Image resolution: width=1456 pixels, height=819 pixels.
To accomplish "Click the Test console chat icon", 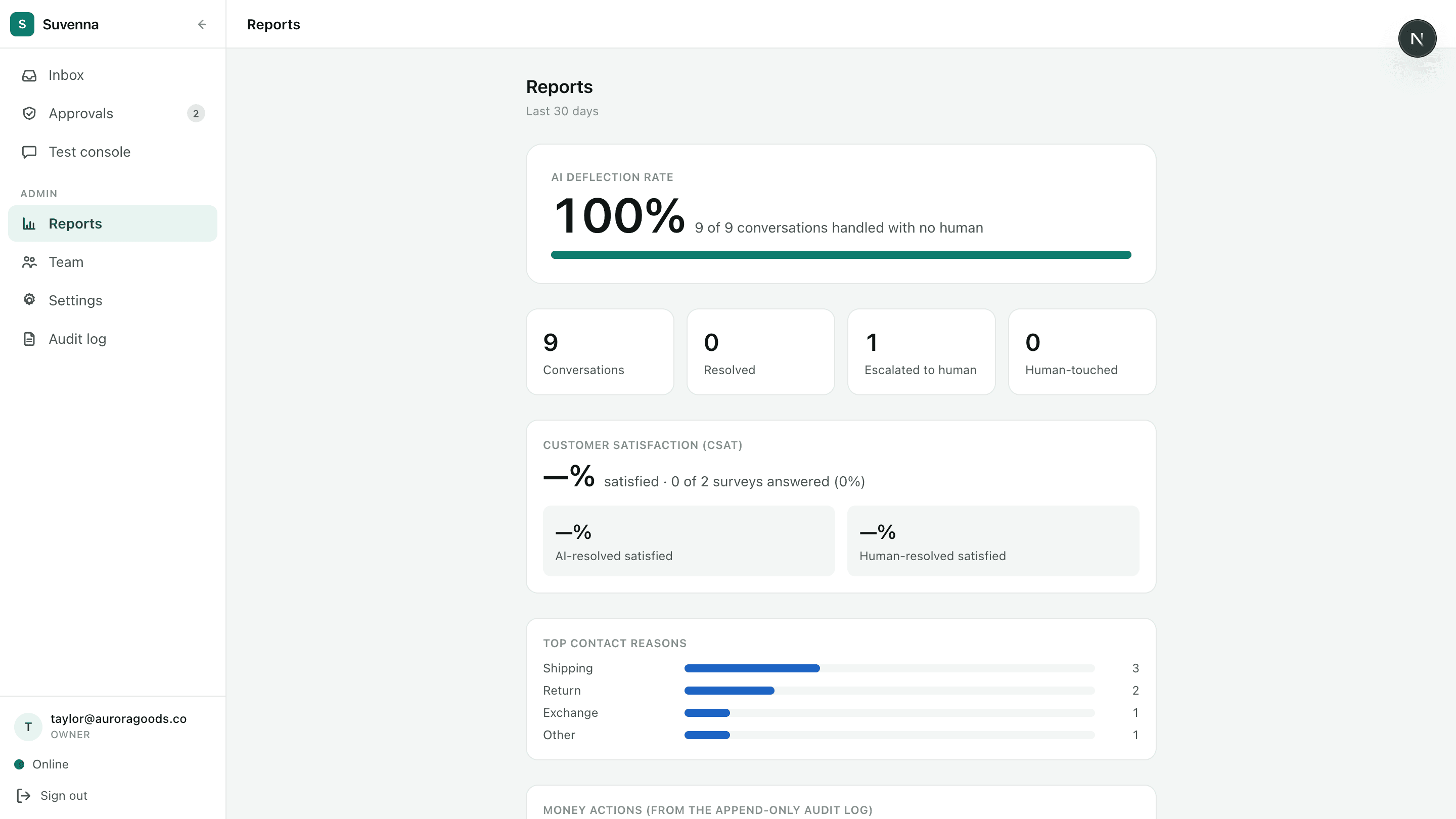I will pyautogui.click(x=29, y=152).
